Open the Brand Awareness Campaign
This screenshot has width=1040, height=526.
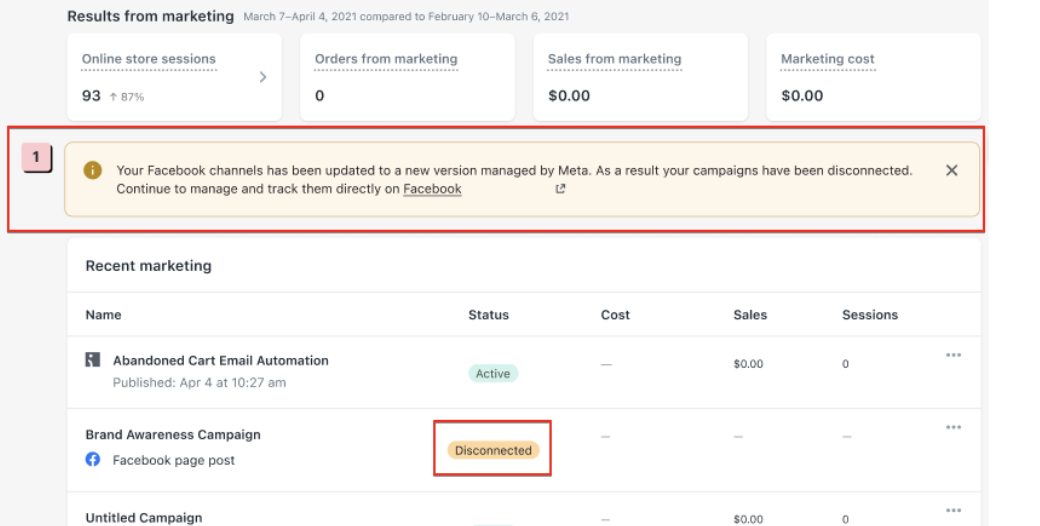click(173, 435)
